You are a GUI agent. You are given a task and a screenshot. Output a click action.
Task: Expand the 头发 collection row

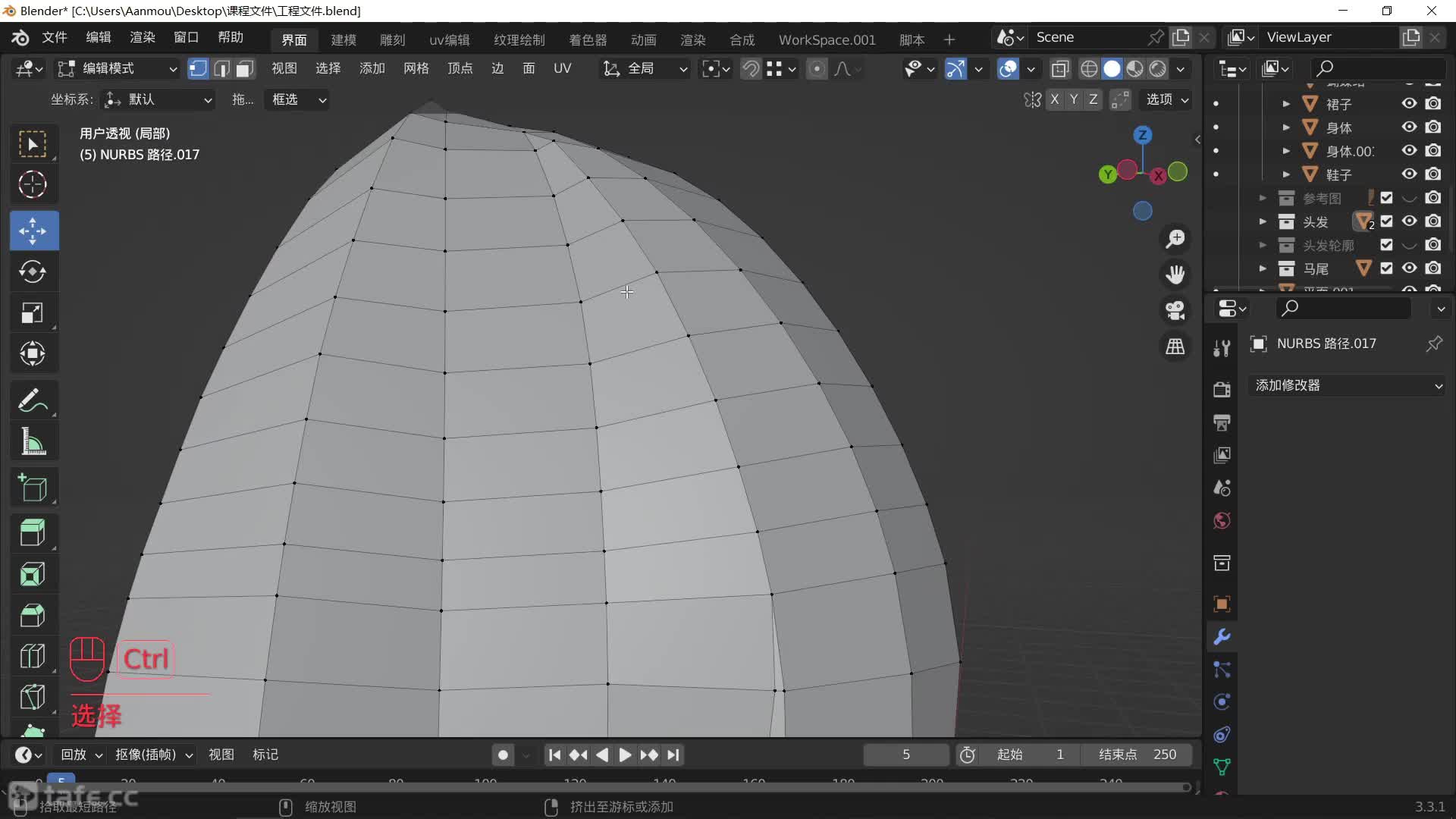1263,221
